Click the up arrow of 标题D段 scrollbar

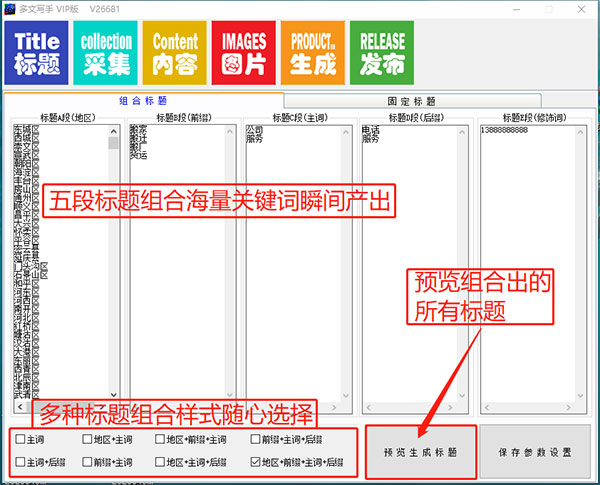(x=462, y=131)
